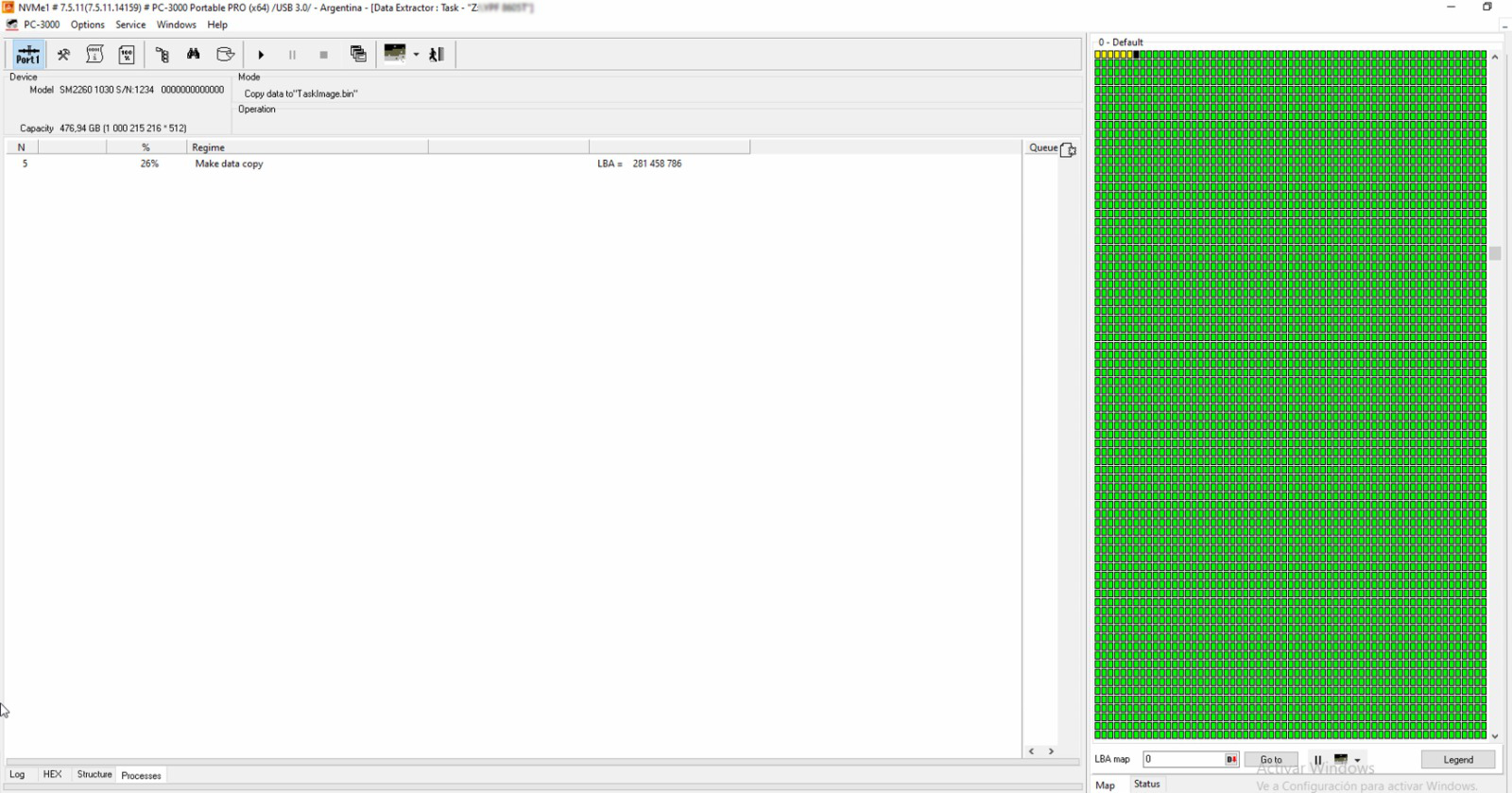Screen dimensions: 1512x793
Task: Click the map pause icon beside Go to
Action: point(1318,760)
